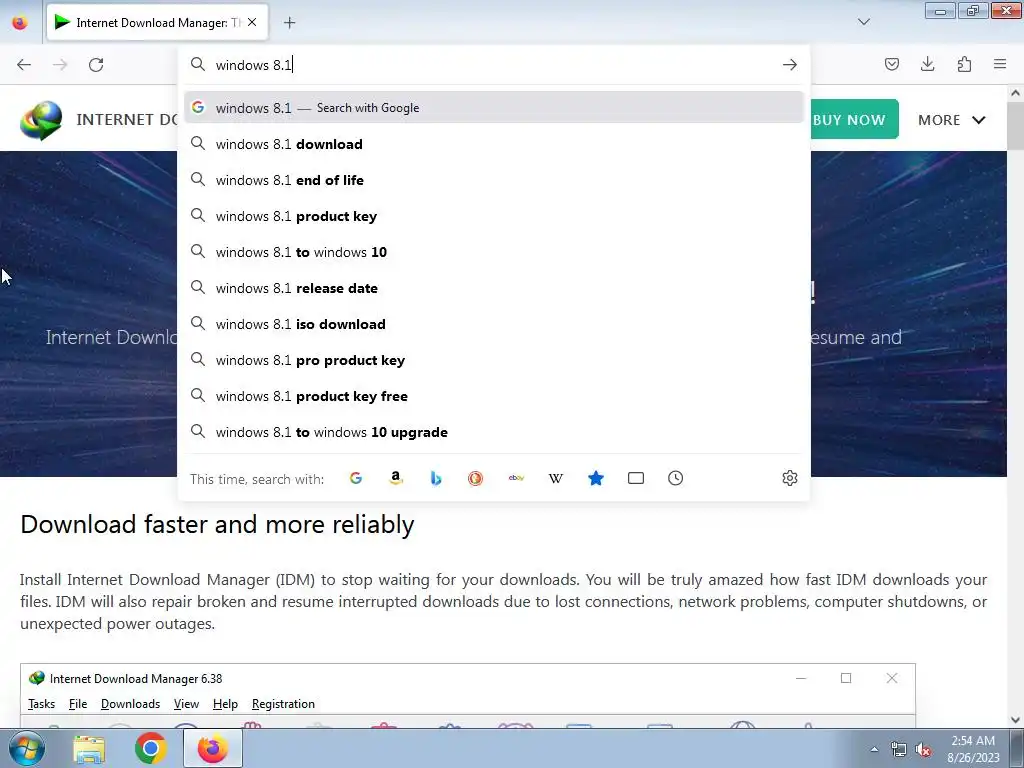Pick 'windows 8.1 to windows 10 upgrade'
The height and width of the screenshot is (768, 1024).
494,432
